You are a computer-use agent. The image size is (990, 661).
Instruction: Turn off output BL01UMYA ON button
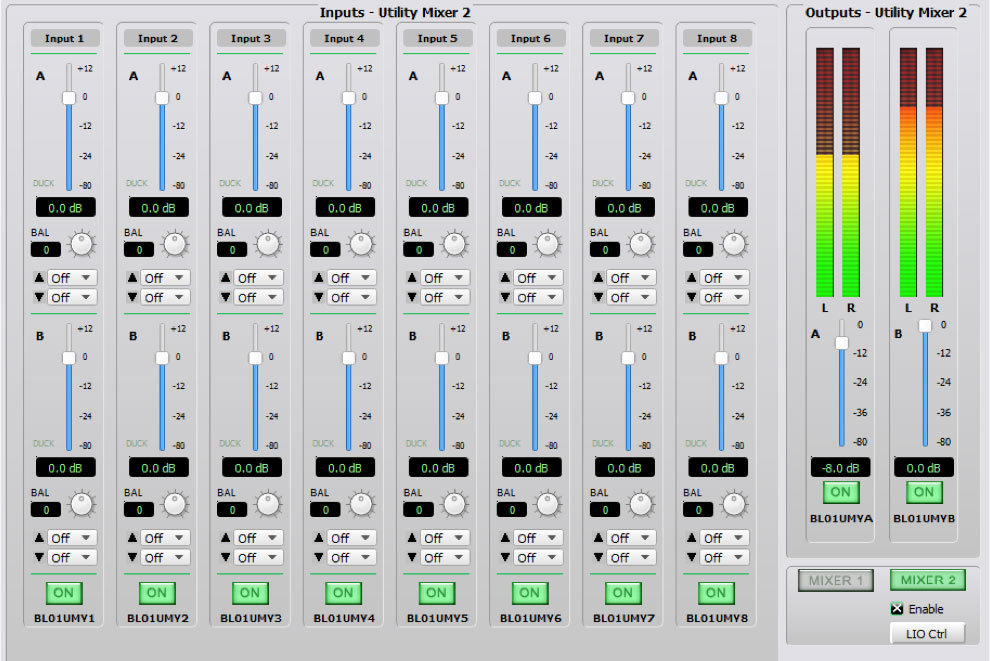point(840,491)
